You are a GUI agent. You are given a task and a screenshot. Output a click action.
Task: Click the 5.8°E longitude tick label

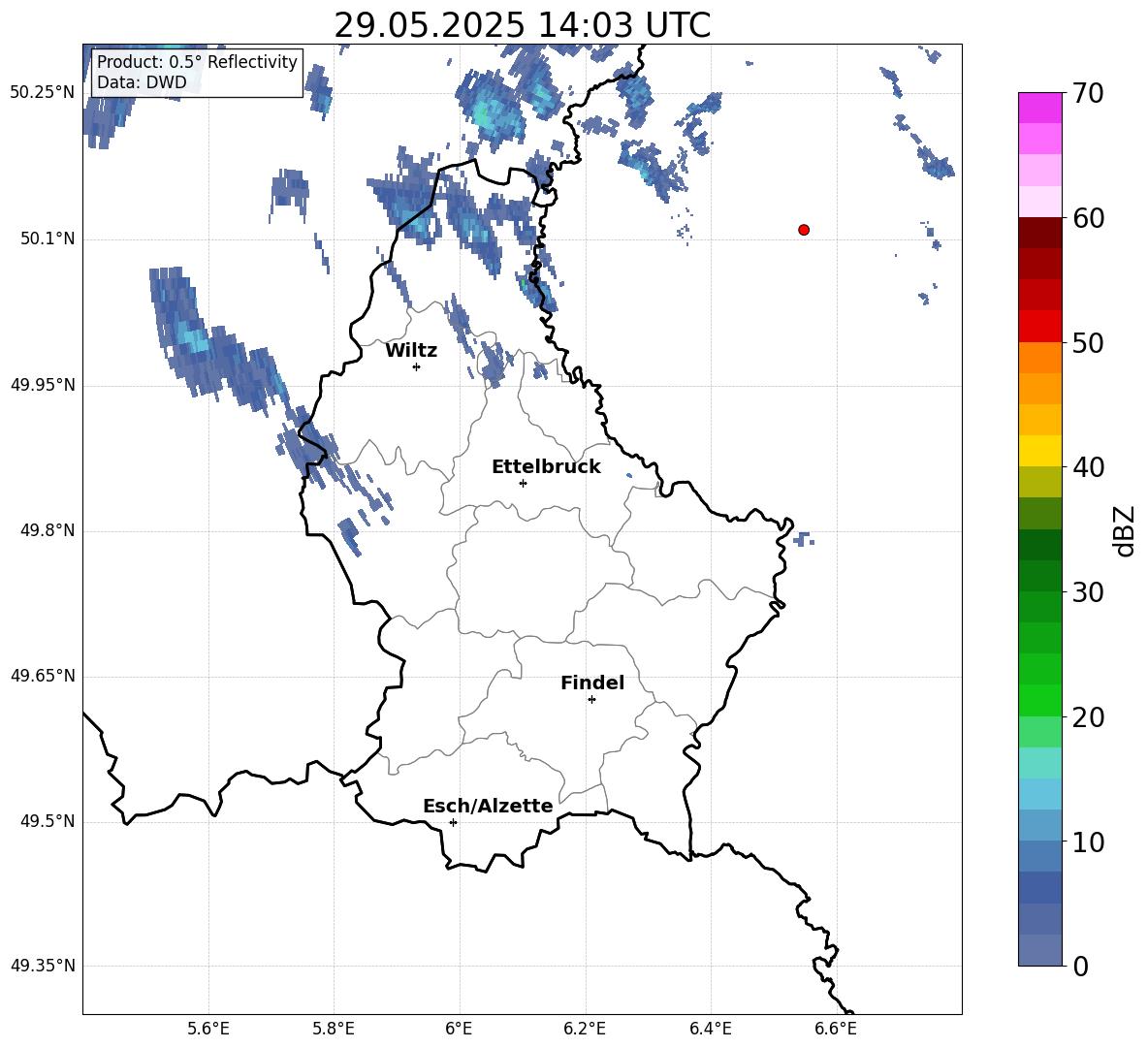pyautogui.click(x=334, y=1029)
